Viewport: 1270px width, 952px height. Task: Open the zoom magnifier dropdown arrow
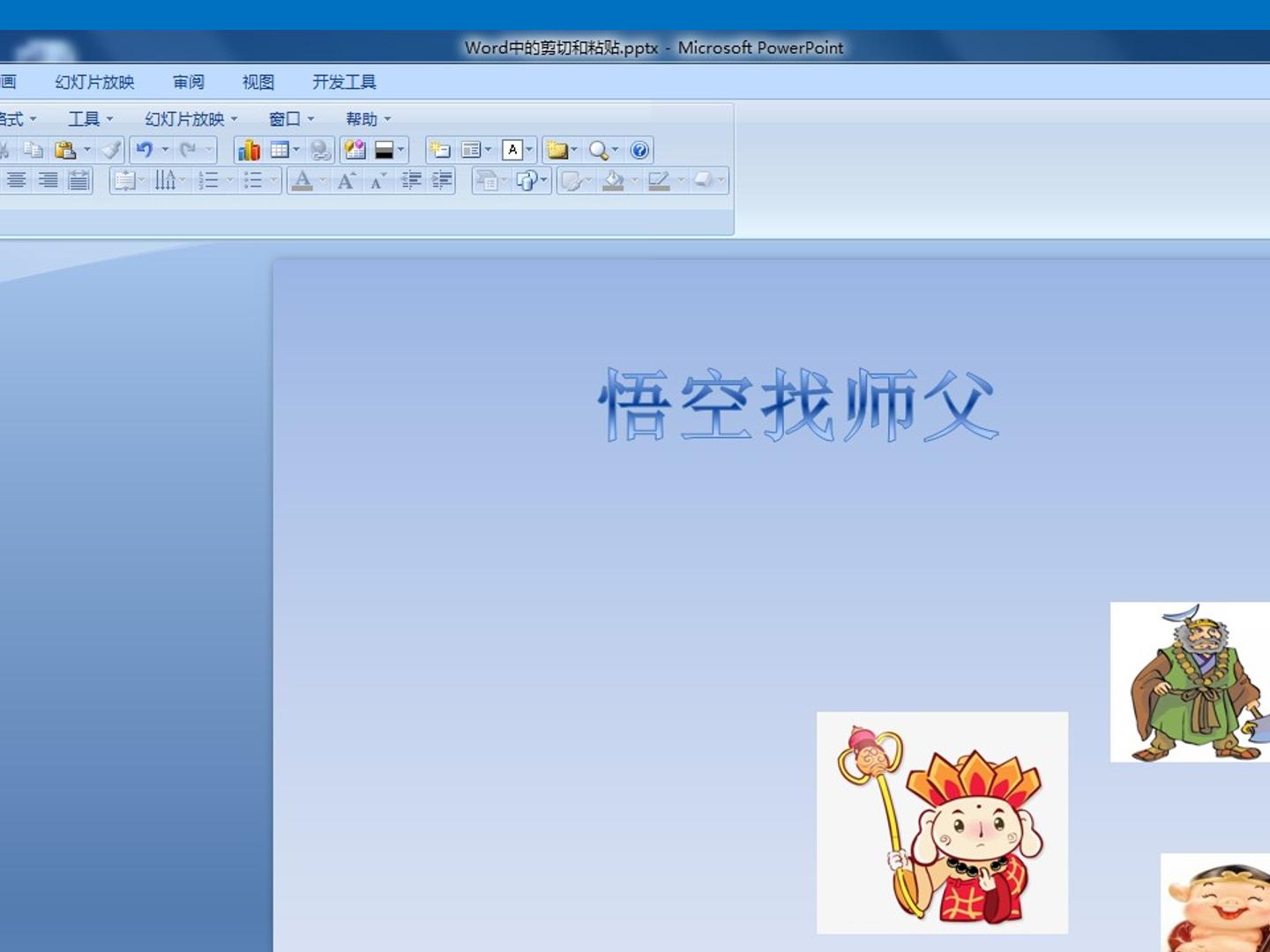[616, 150]
